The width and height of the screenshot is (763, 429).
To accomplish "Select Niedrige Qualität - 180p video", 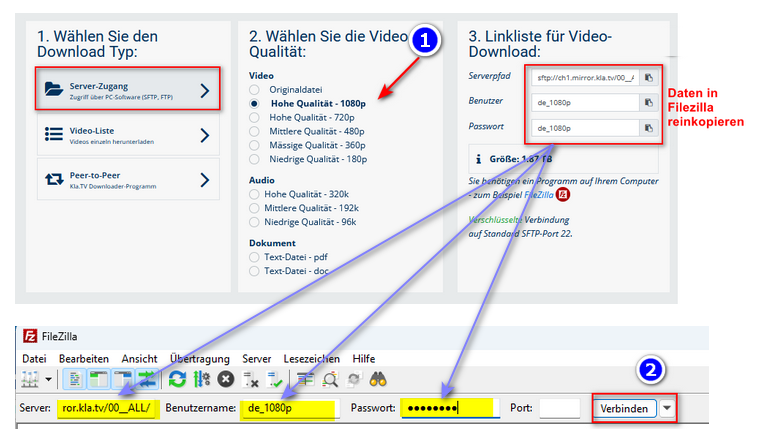I will (254, 159).
